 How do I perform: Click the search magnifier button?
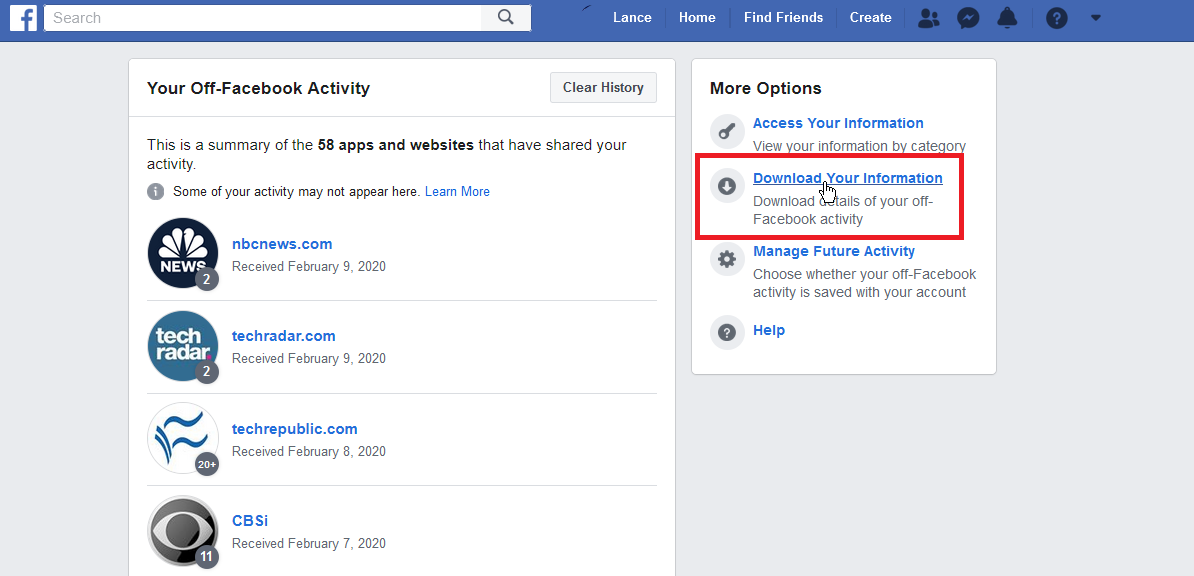pyautogui.click(x=505, y=17)
